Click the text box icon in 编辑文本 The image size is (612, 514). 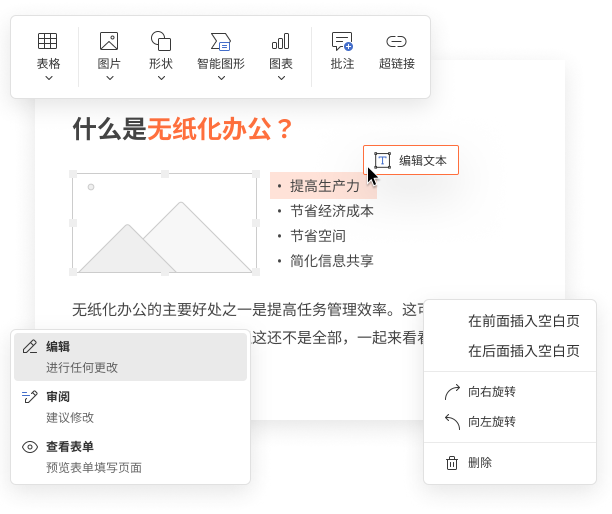click(x=382, y=160)
